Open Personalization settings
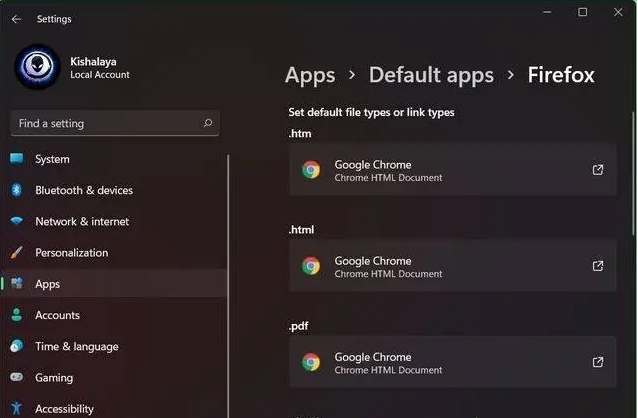 pos(71,253)
